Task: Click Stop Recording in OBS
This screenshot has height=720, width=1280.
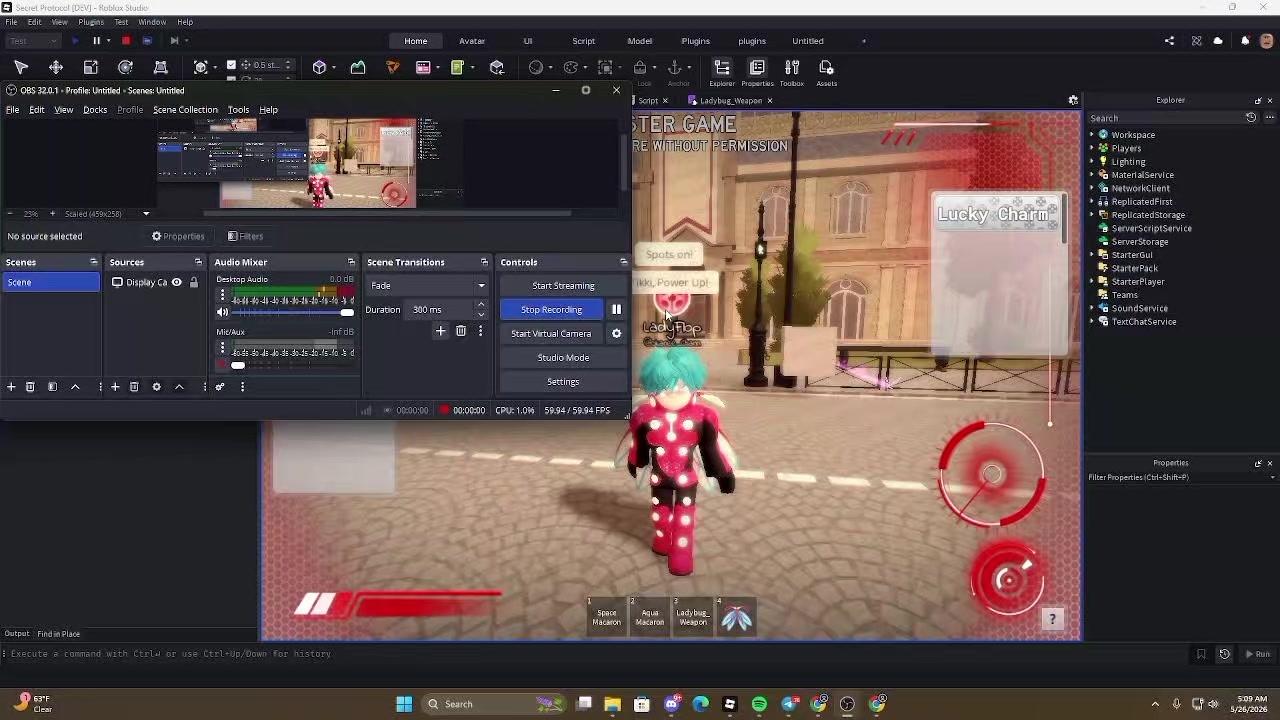Action: coord(551,310)
